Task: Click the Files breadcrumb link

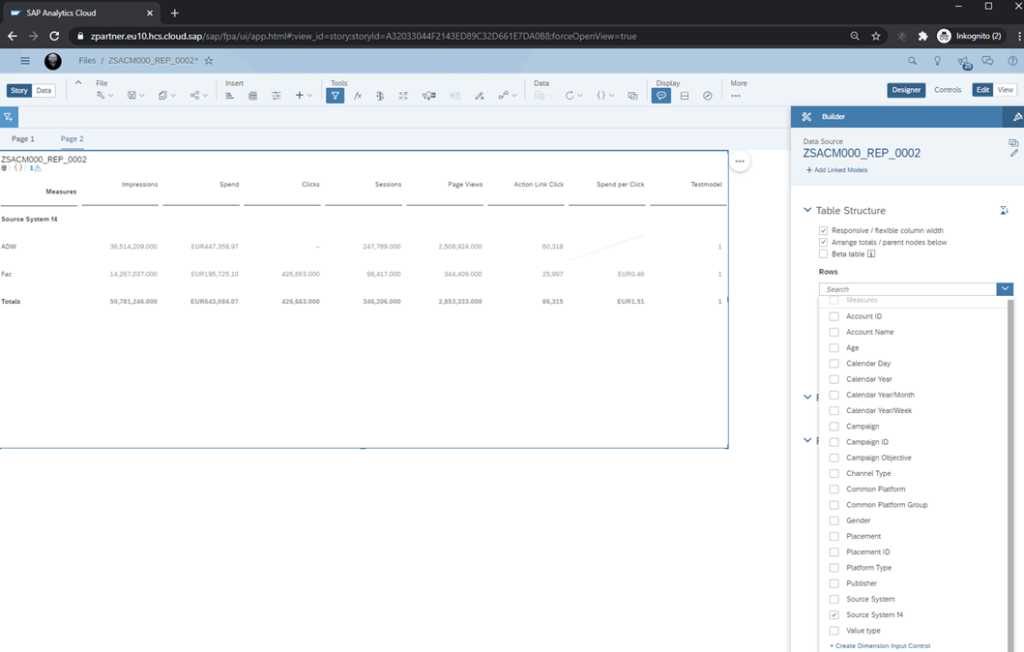Action: click(87, 61)
